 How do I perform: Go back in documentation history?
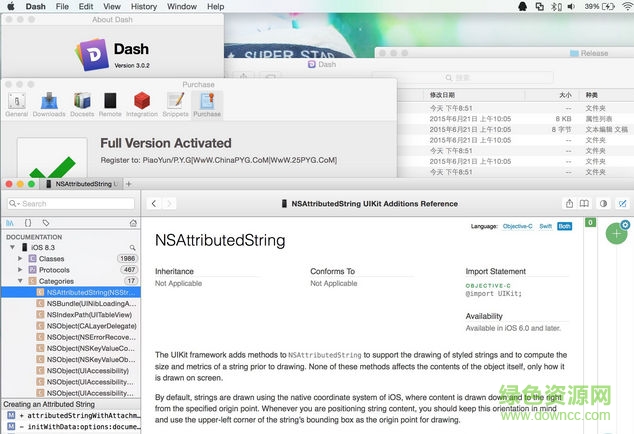[154, 203]
